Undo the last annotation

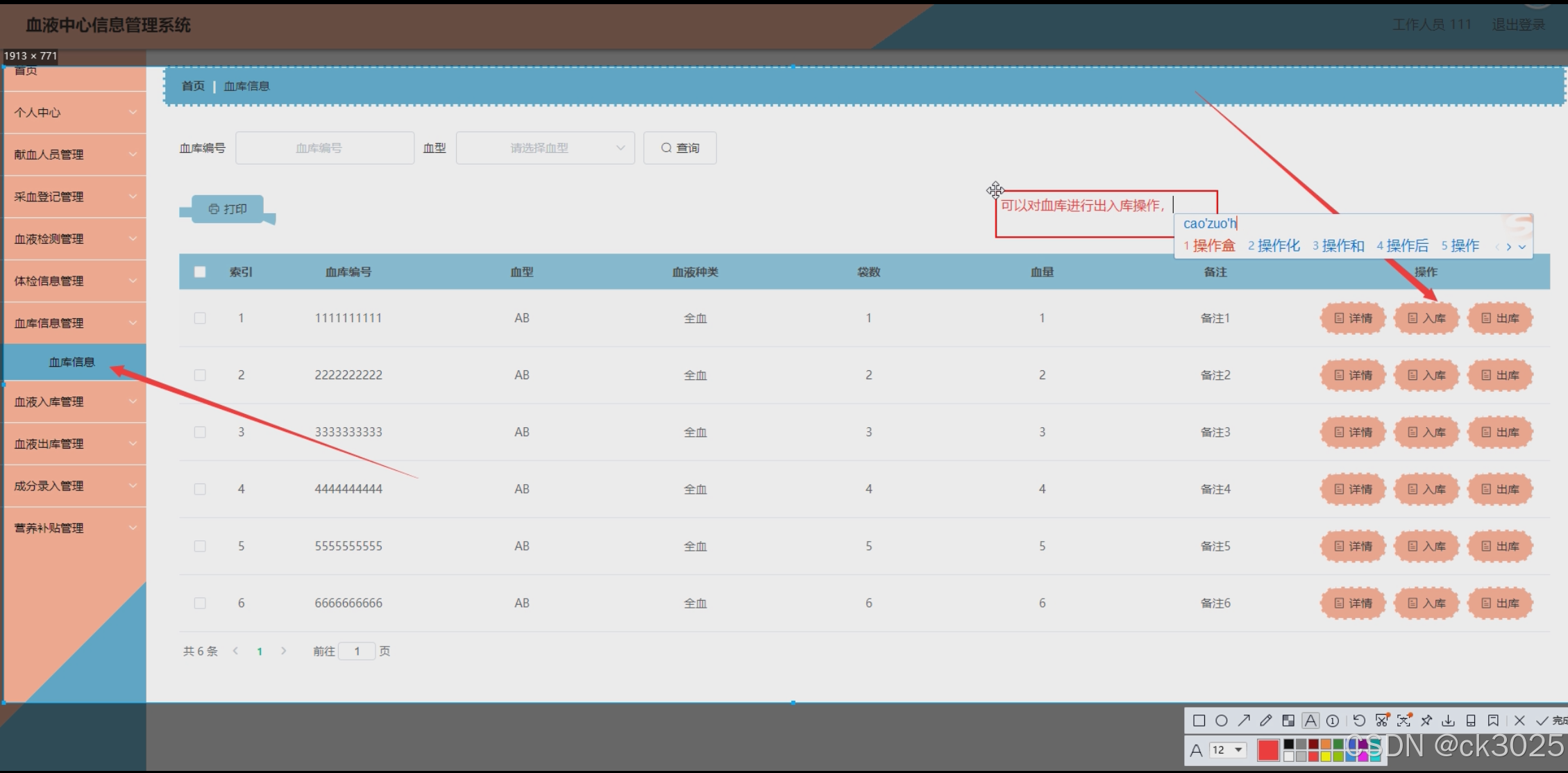click(x=1359, y=720)
